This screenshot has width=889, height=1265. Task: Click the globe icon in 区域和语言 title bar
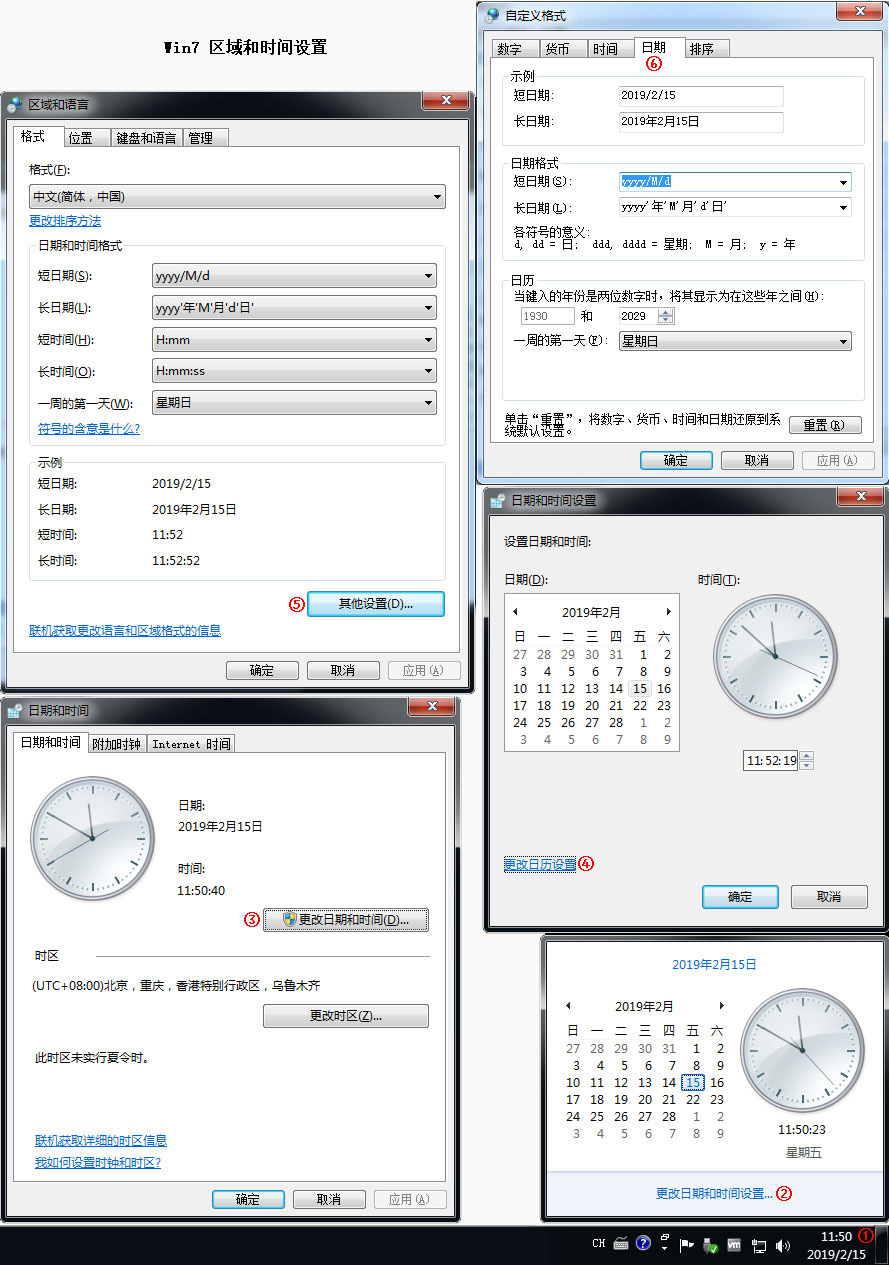15,105
